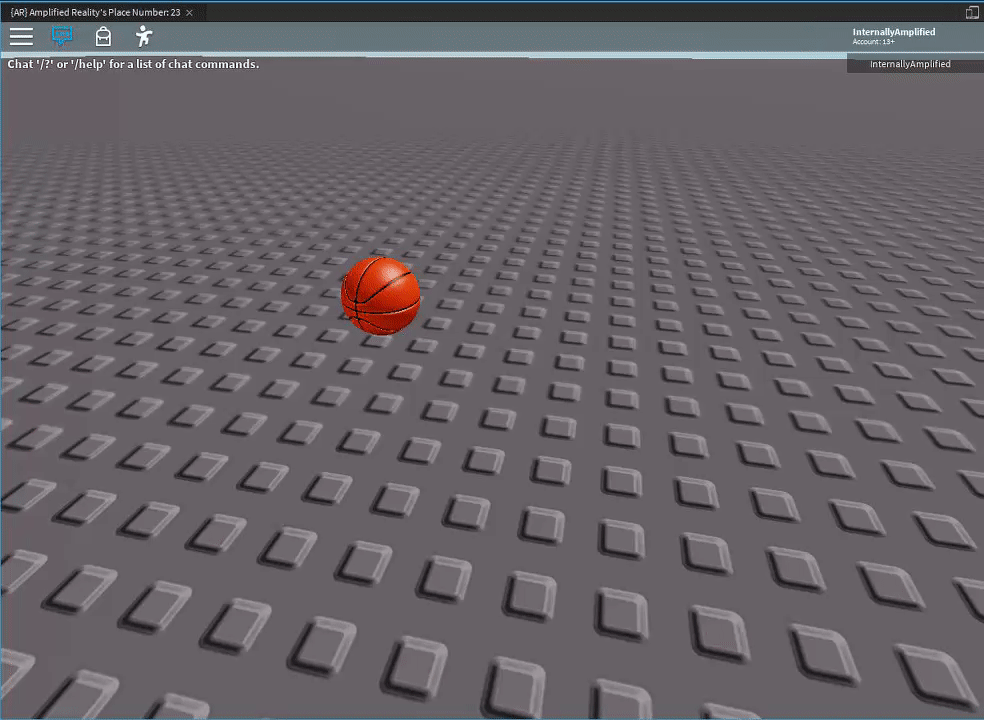The height and width of the screenshot is (720, 984).
Task: Click the Account: 13+ label
Action: coord(874,42)
